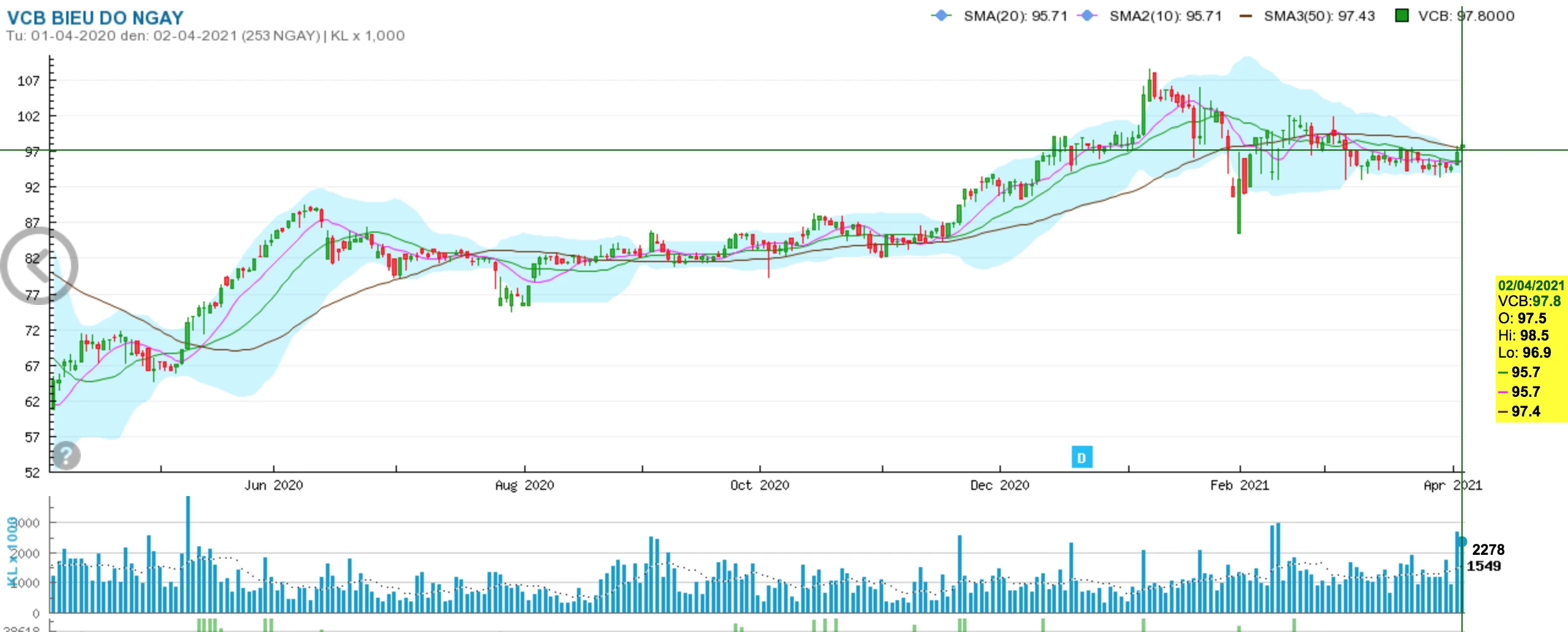Click VCB: 97.8000 legend value

[x=1466, y=16]
